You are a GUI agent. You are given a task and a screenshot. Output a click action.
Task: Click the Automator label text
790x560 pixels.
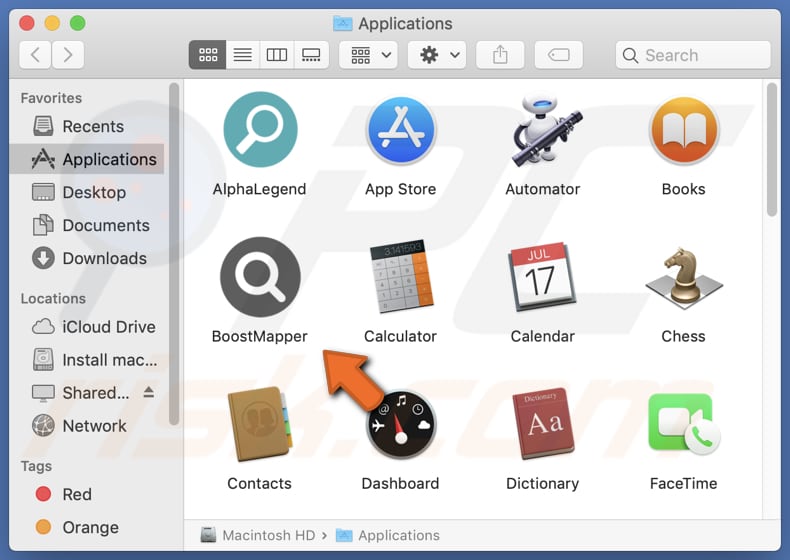pos(543,189)
